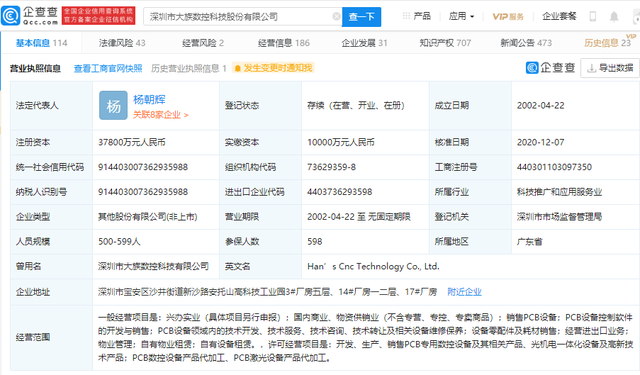Open the mobile phone app icon

[x=593, y=16]
